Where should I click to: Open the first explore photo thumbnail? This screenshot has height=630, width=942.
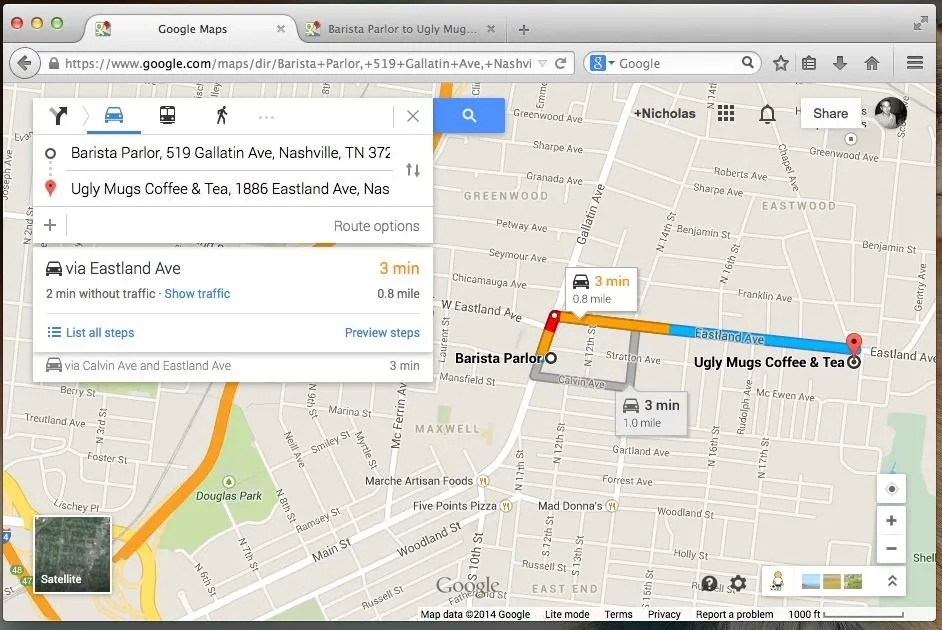pos(810,581)
